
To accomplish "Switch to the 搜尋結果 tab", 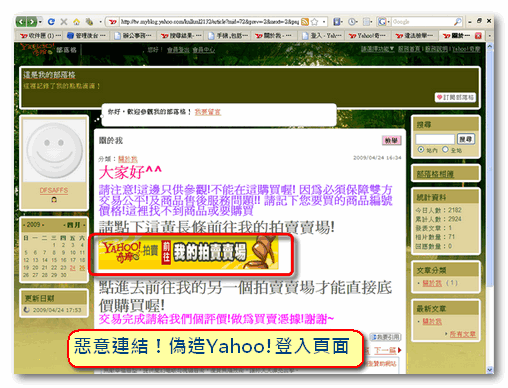I will point(180,35).
